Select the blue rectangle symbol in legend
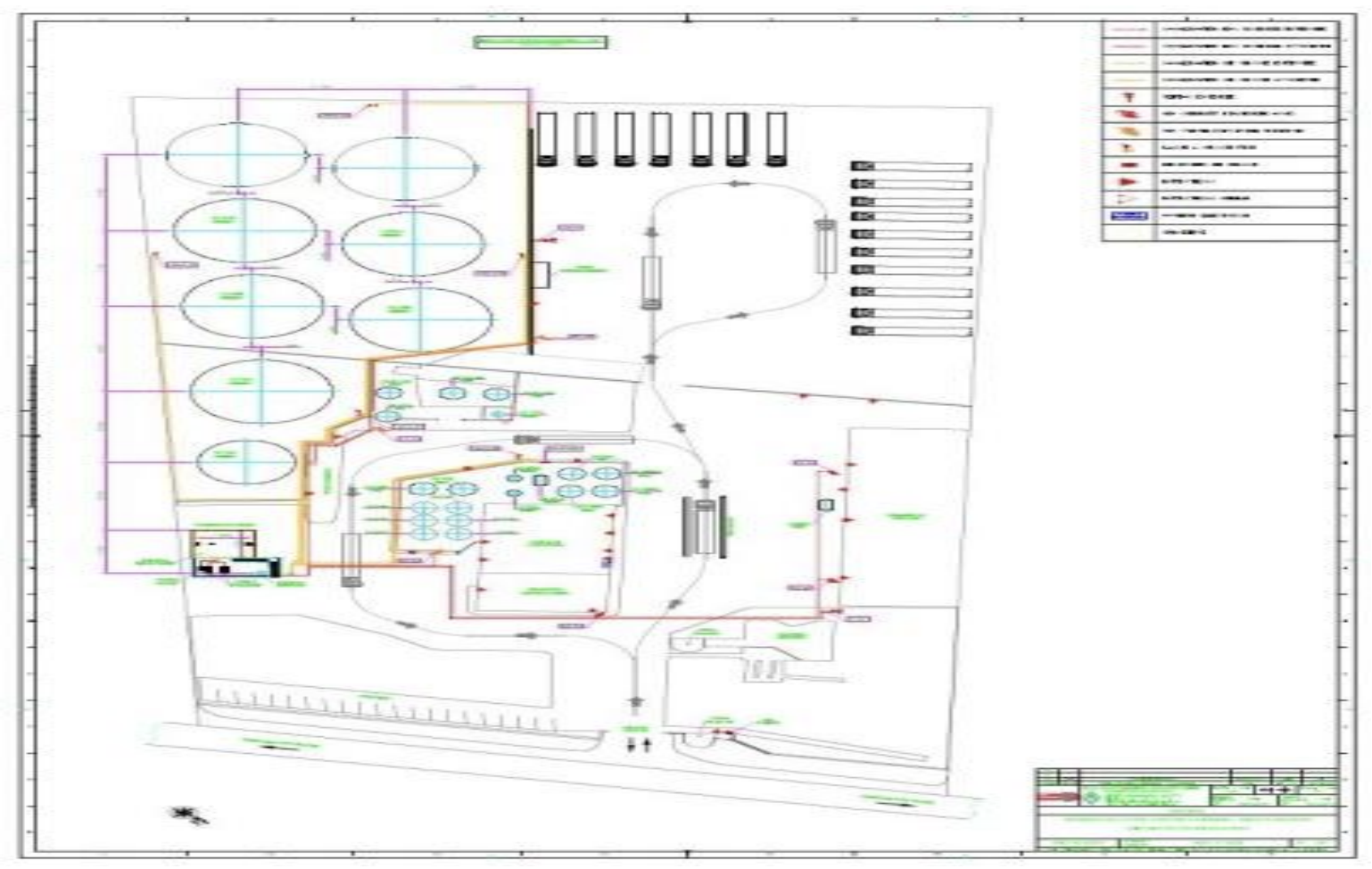 pos(1128,216)
